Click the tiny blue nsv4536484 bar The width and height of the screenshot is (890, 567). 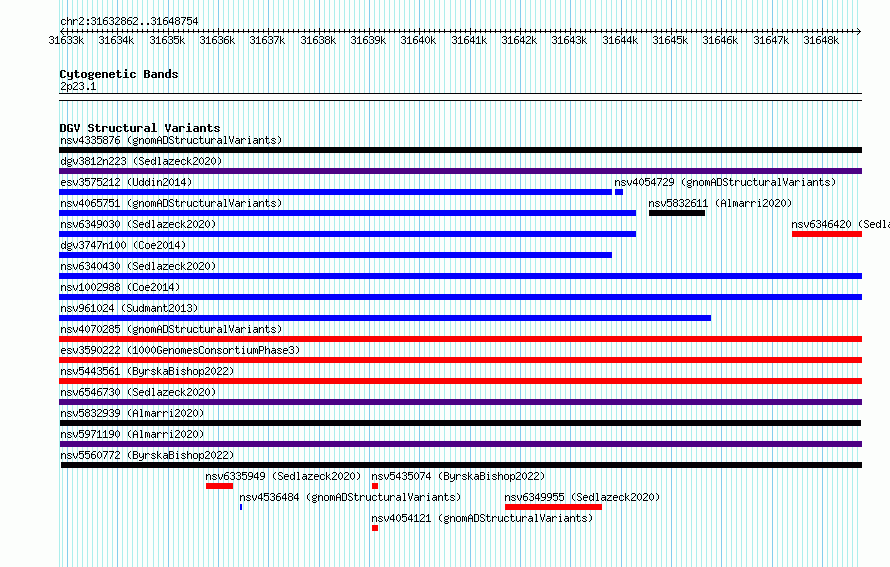241,507
